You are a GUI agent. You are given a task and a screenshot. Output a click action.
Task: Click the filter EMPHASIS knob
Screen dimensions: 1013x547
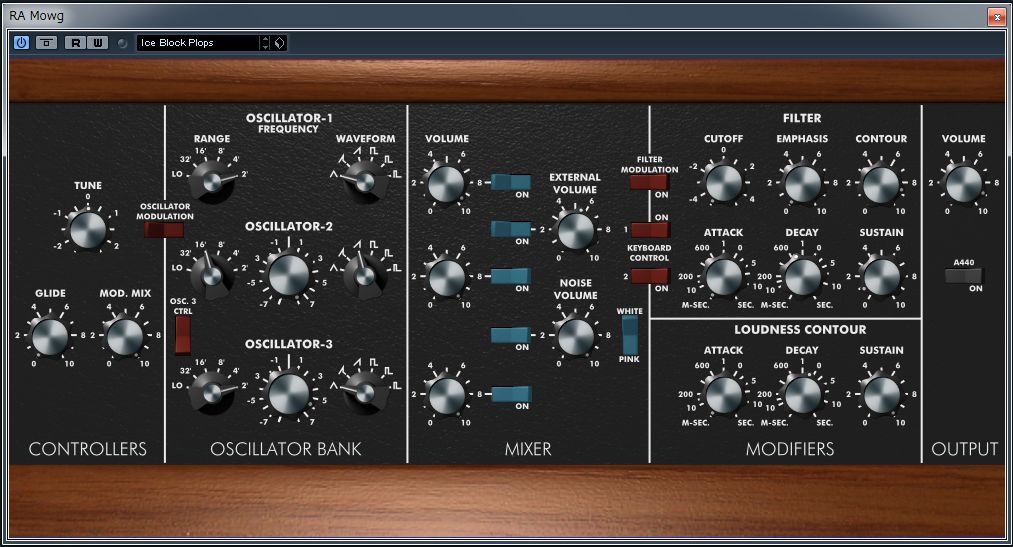pos(802,183)
